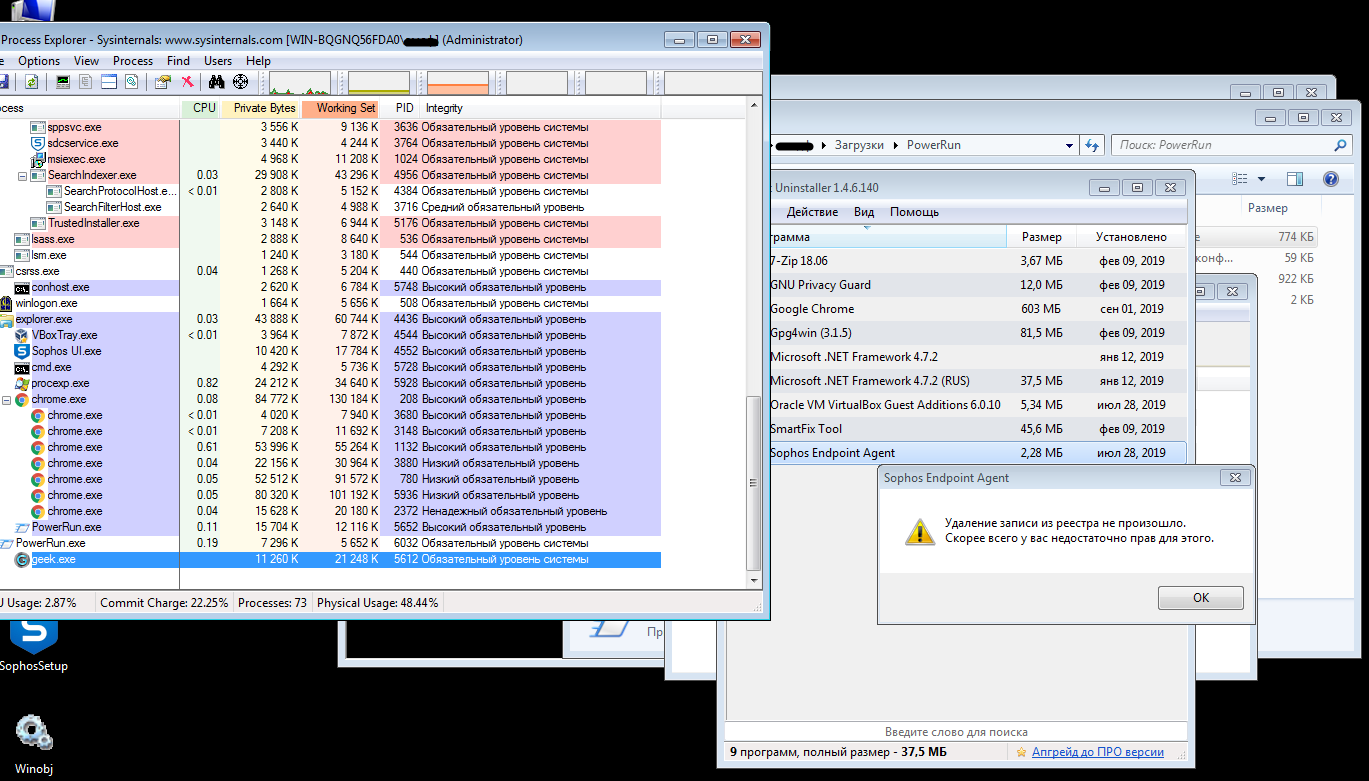1369x781 pixels.
Task: Click the Process Explorer vertical scrollbar thumb
Action: click(x=755, y=480)
